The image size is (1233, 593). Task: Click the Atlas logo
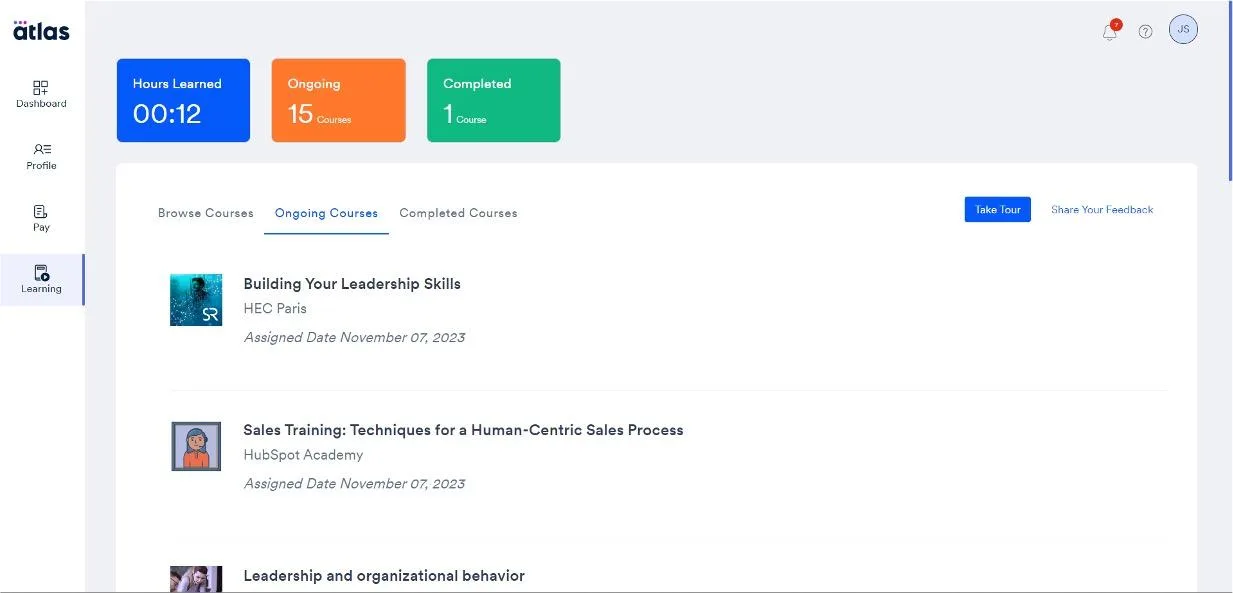[41, 29]
